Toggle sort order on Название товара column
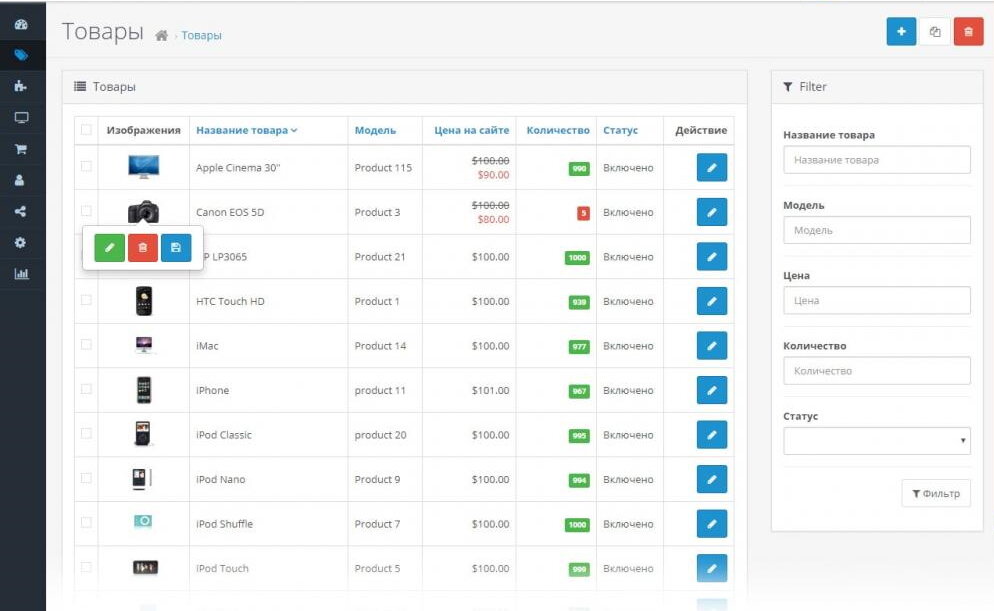The height and width of the screenshot is (611, 994). [x=246, y=130]
